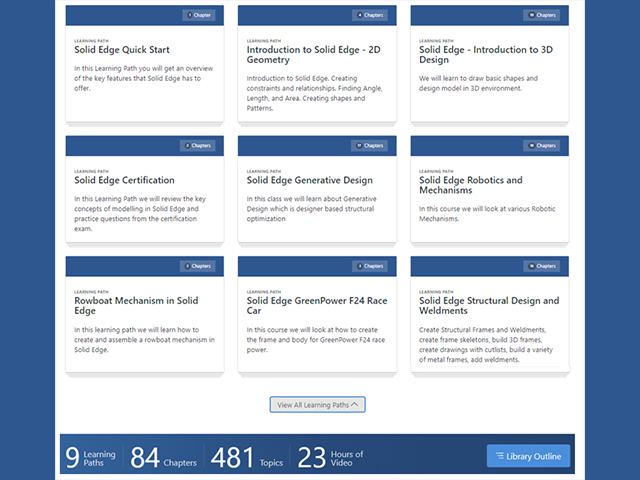Screen dimensions: 640x480
Task: Click chapters badge on Rowboat Mechanism card
Action: coord(198,266)
